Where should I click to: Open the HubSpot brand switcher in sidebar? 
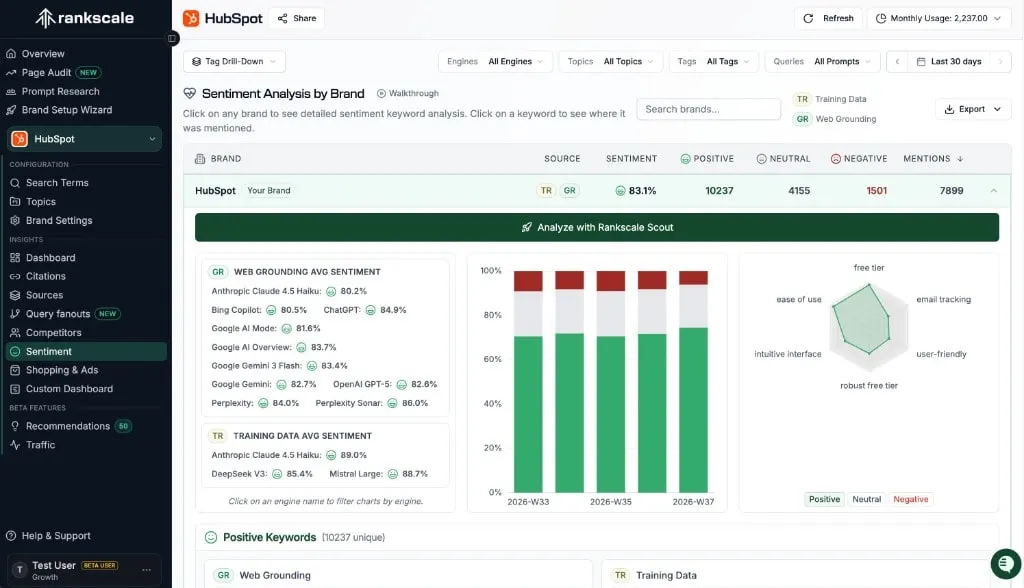tap(84, 139)
